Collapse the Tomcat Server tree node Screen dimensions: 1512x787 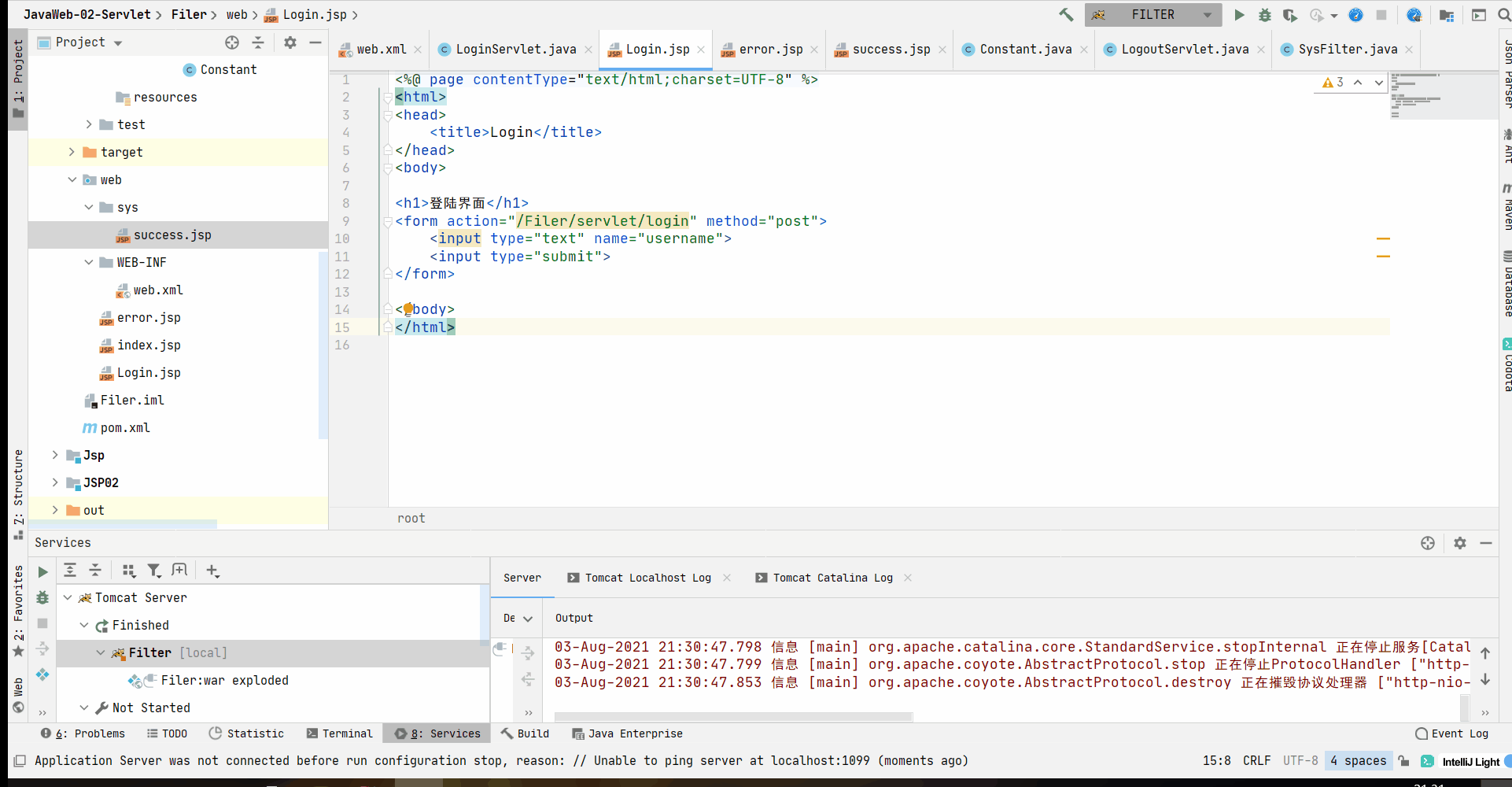coord(68,597)
